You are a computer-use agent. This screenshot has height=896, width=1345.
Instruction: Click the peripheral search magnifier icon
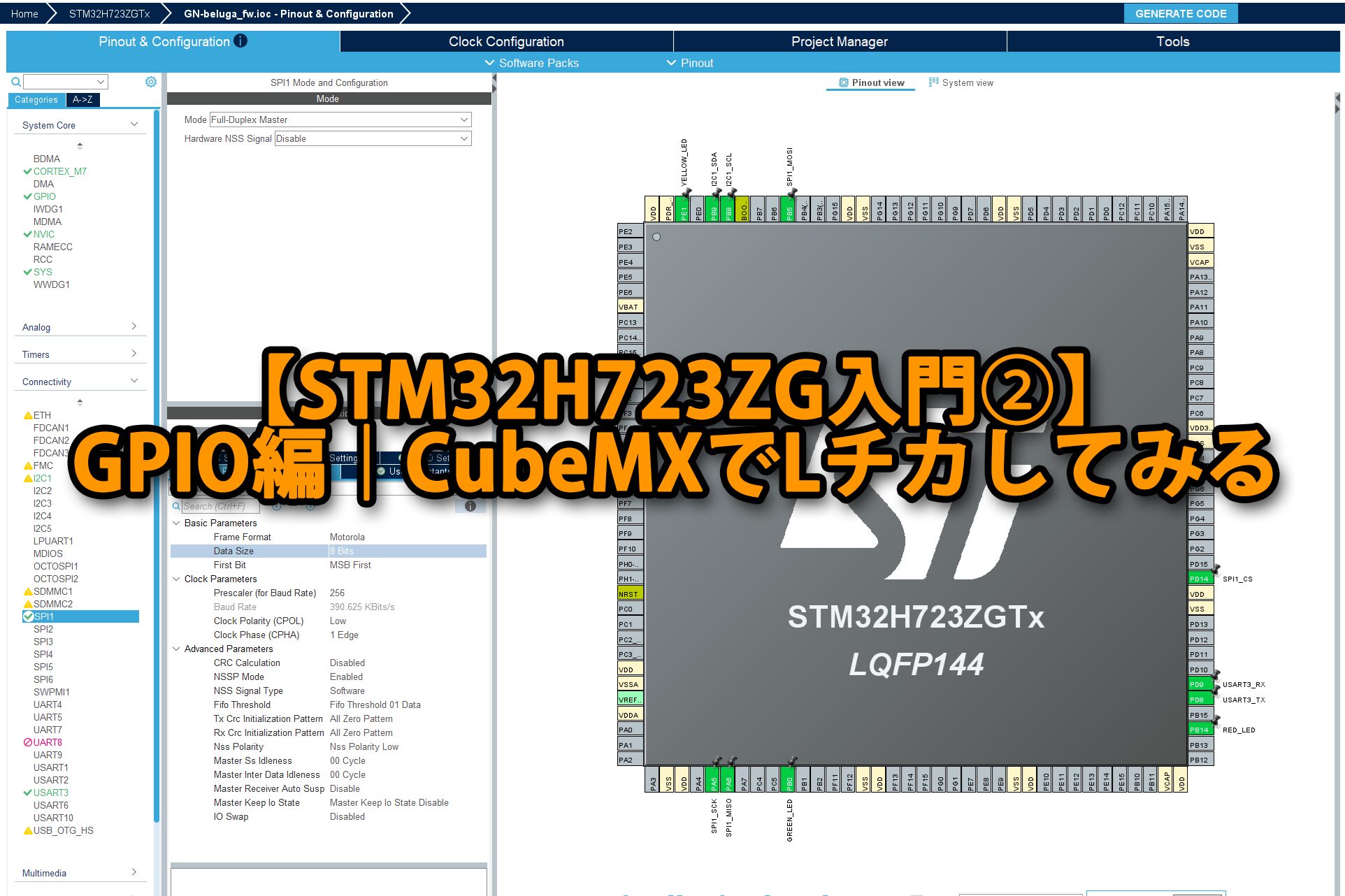click(15, 82)
